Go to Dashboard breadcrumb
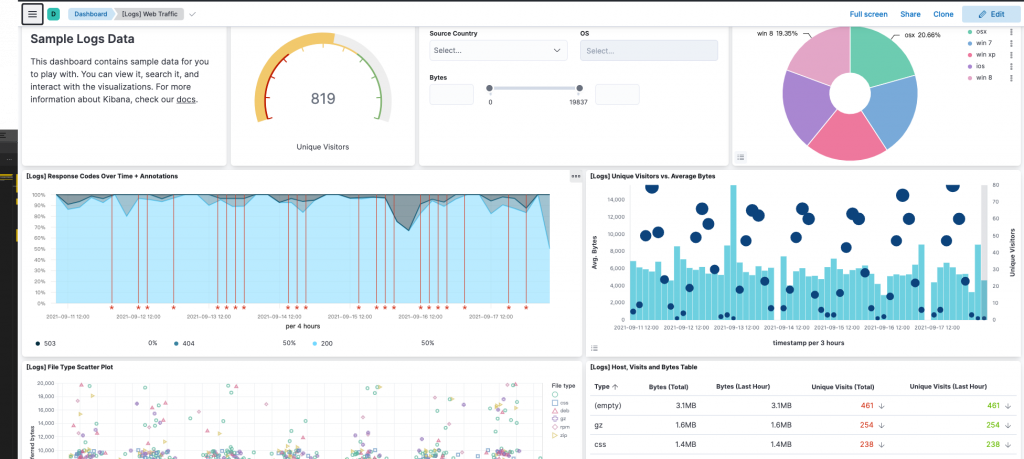Viewport: 1024px width, 459px height. [90, 14]
